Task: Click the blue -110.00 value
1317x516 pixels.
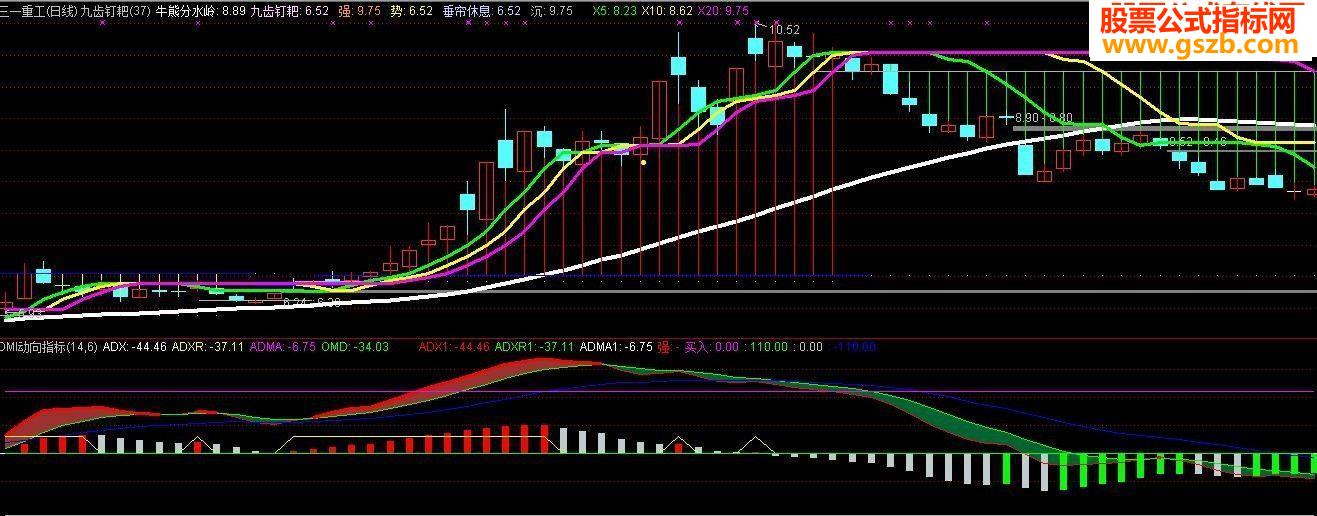Action: point(854,347)
